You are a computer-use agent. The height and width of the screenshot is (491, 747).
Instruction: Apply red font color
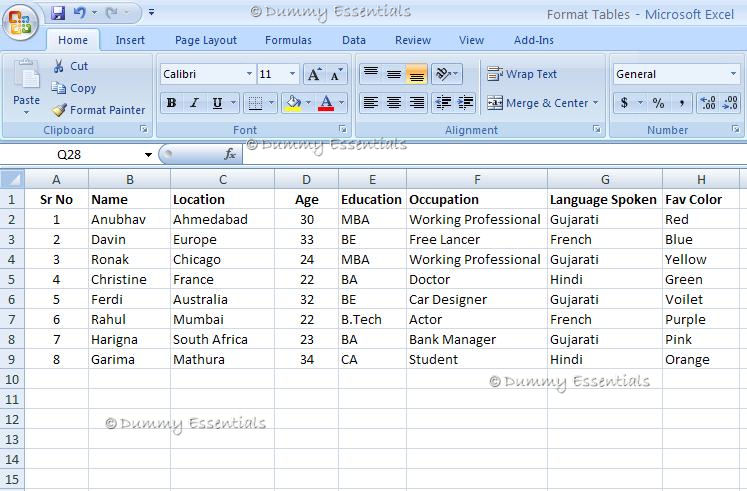326,103
